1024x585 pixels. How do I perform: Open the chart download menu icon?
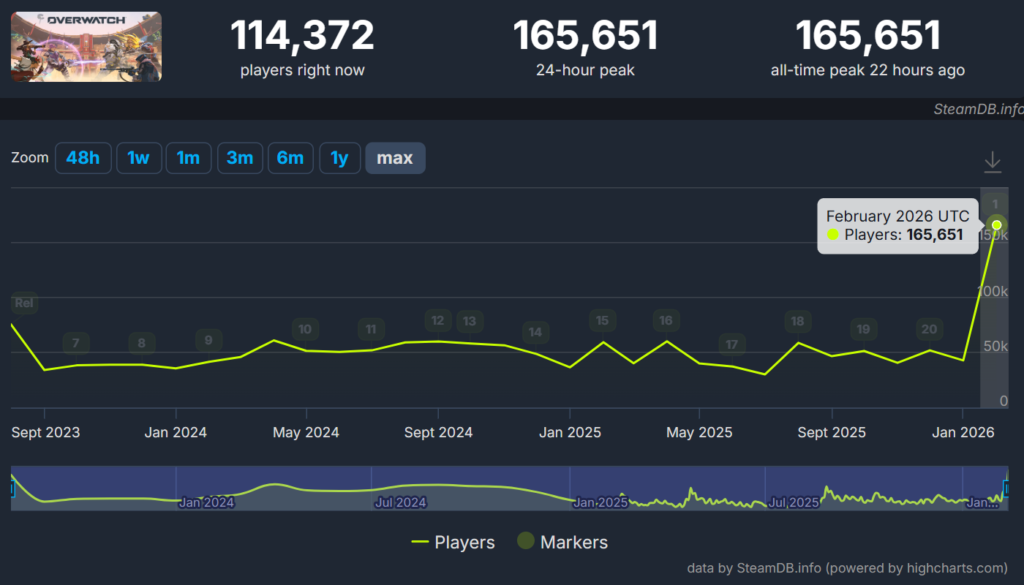coord(992,161)
